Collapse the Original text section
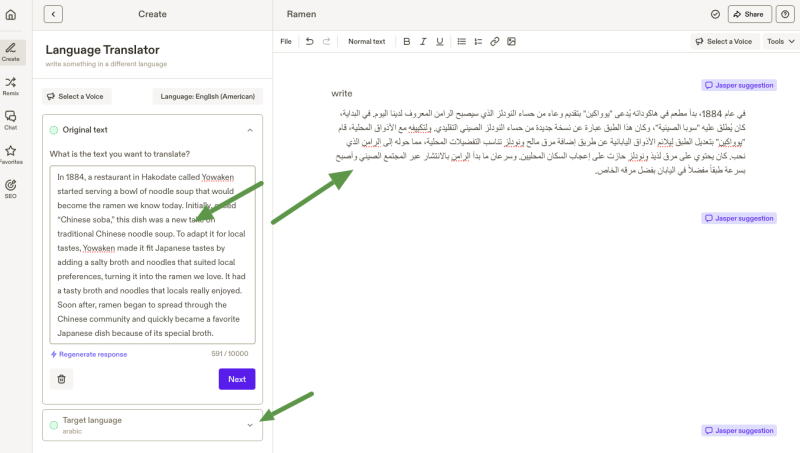 pyautogui.click(x=250, y=130)
